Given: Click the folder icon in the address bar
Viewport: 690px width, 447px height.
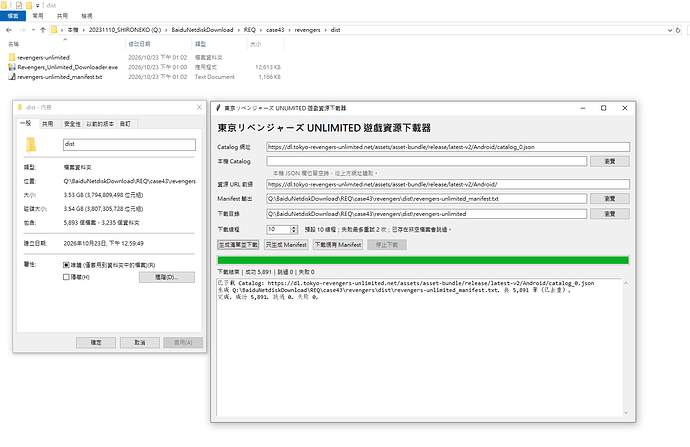Looking at the screenshot, I should point(54,30).
